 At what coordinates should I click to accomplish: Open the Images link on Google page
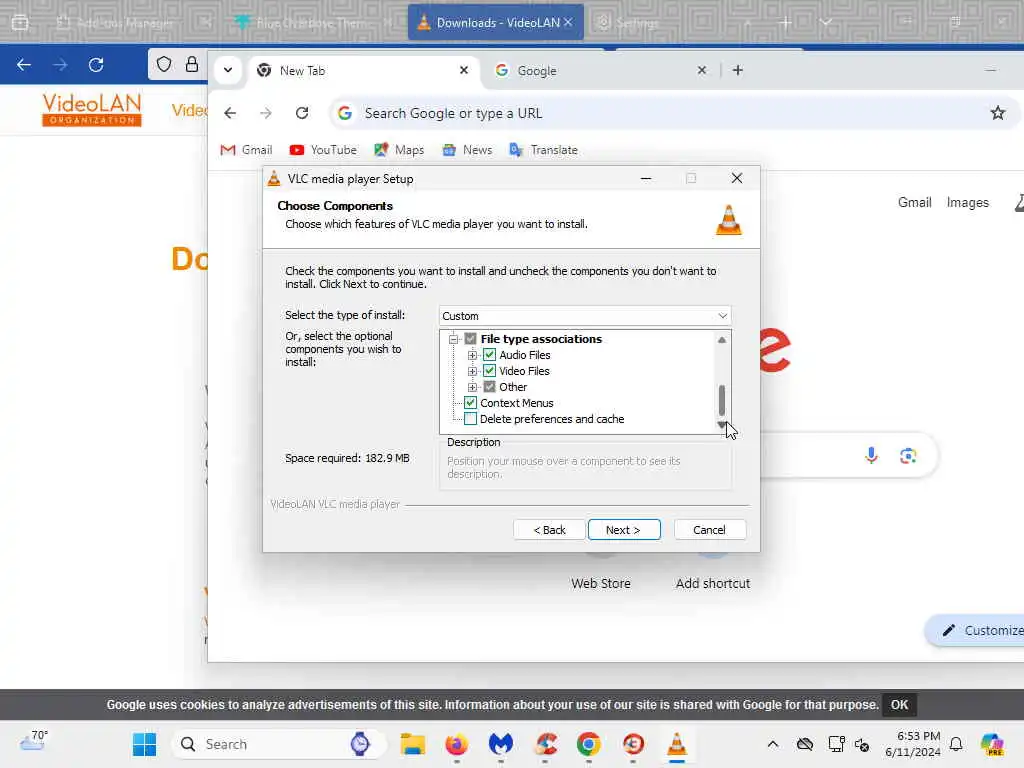967,202
